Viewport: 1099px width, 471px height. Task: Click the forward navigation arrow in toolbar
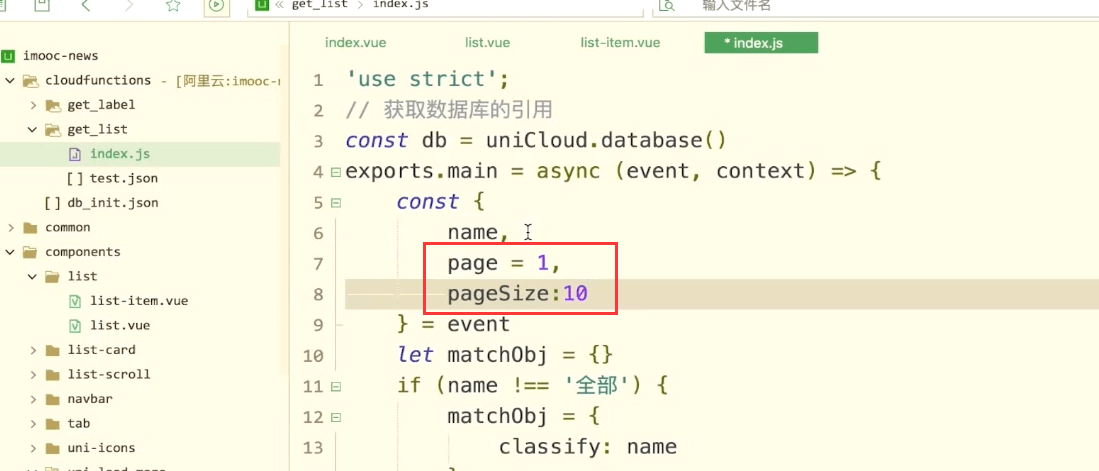tap(128, 6)
